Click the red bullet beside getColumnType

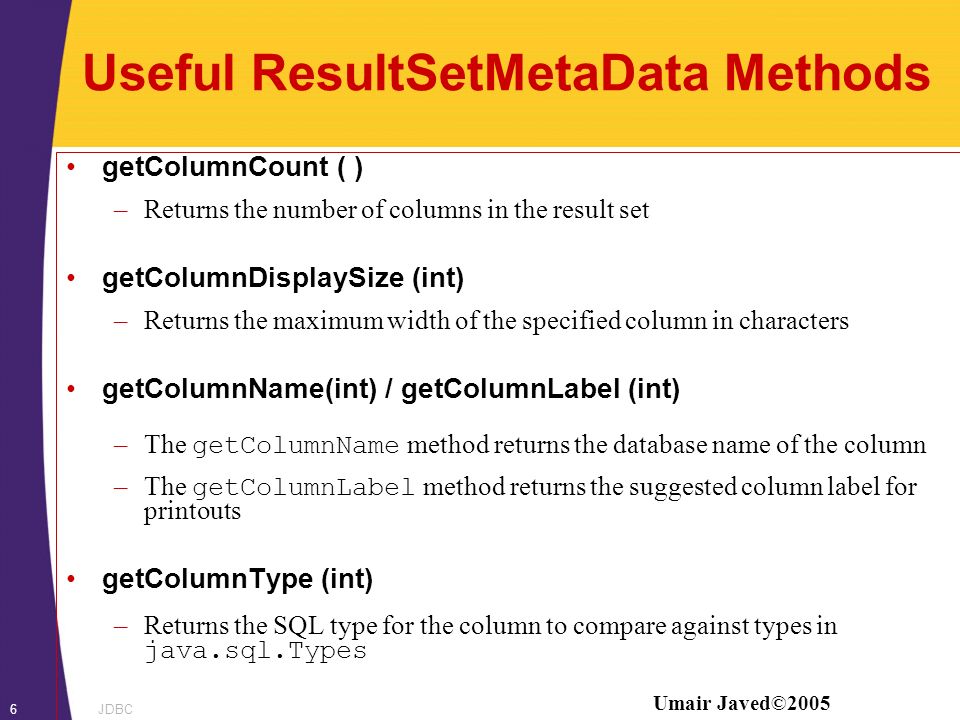click(72, 579)
